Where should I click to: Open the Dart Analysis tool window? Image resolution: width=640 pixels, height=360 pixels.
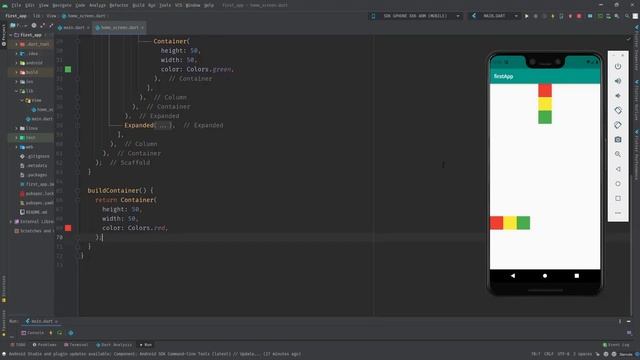pyautogui.click(x=114, y=345)
